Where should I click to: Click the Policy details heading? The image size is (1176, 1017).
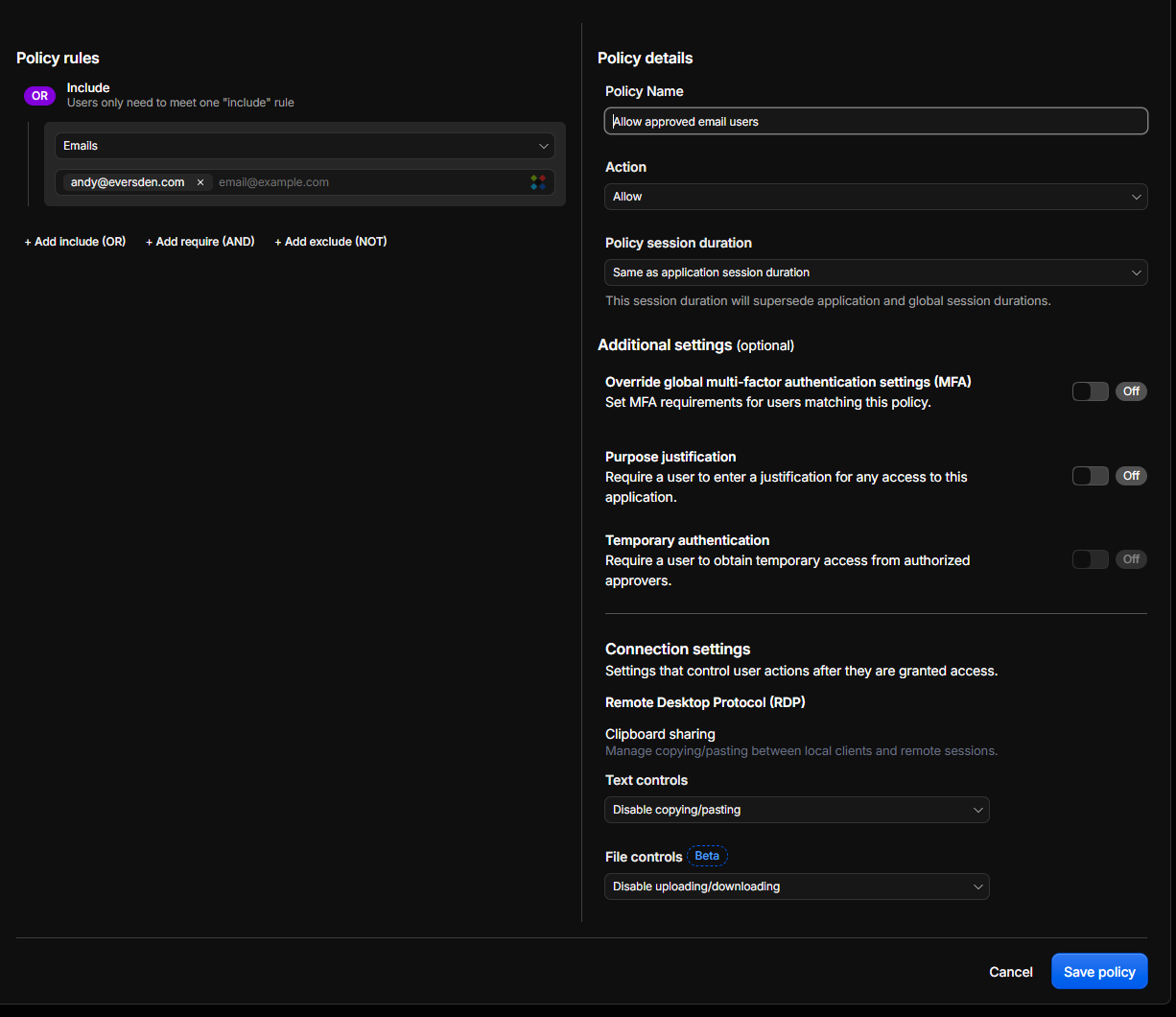pos(646,59)
